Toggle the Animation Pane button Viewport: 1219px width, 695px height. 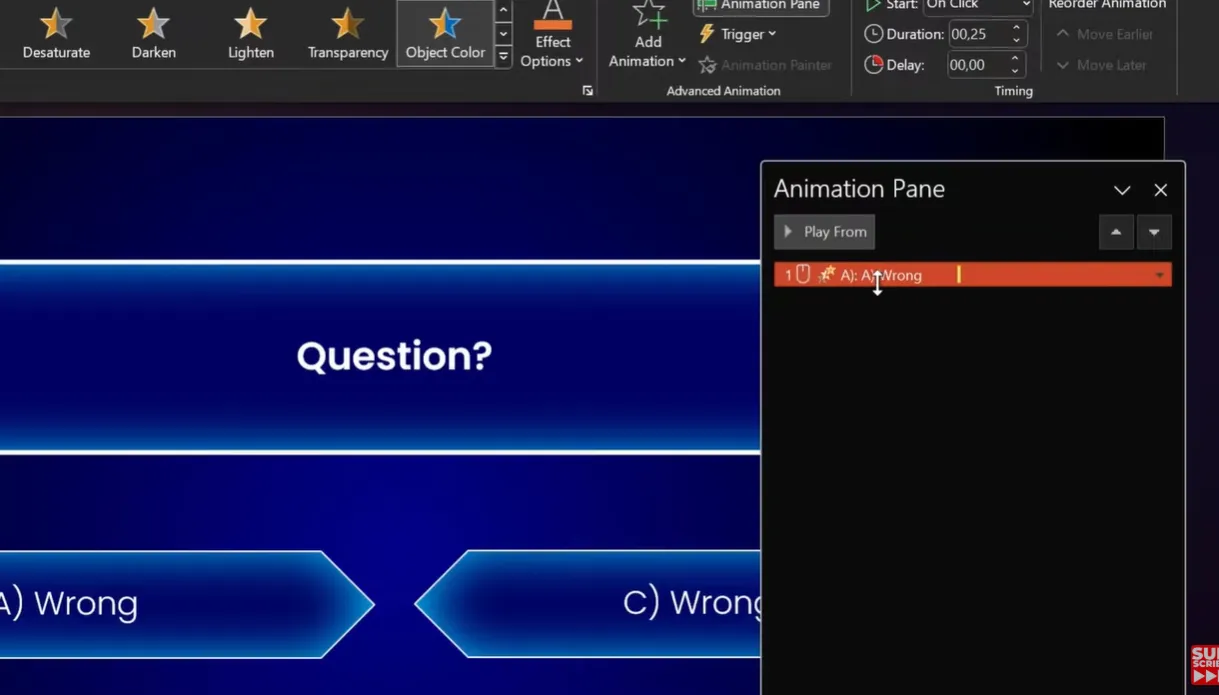tap(761, 6)
